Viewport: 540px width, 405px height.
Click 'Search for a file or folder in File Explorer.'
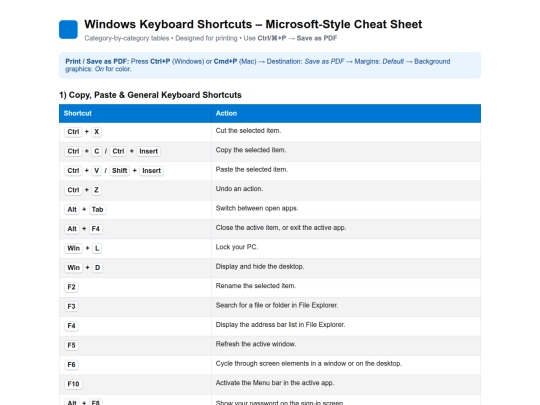277,305
